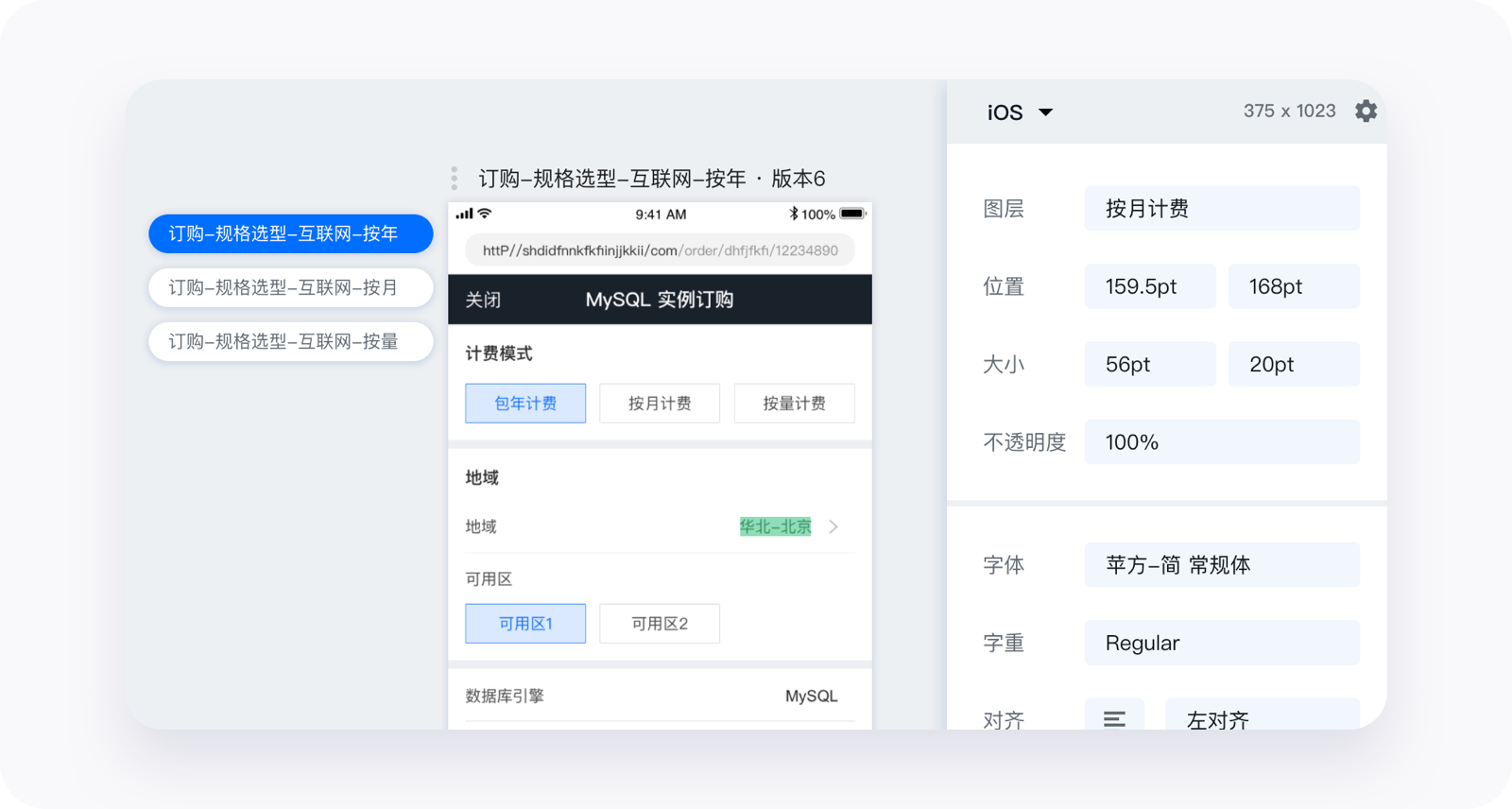Select artboard 订购–规格选型–互联网–按量
This screenshot has height=809, width=1512.
coord(291,341)
